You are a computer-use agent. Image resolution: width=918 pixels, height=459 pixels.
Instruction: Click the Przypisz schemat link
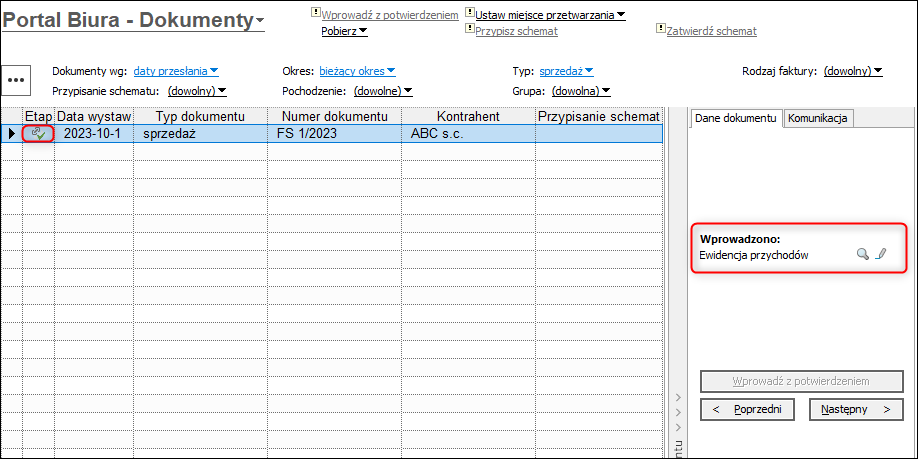[516, 31]
